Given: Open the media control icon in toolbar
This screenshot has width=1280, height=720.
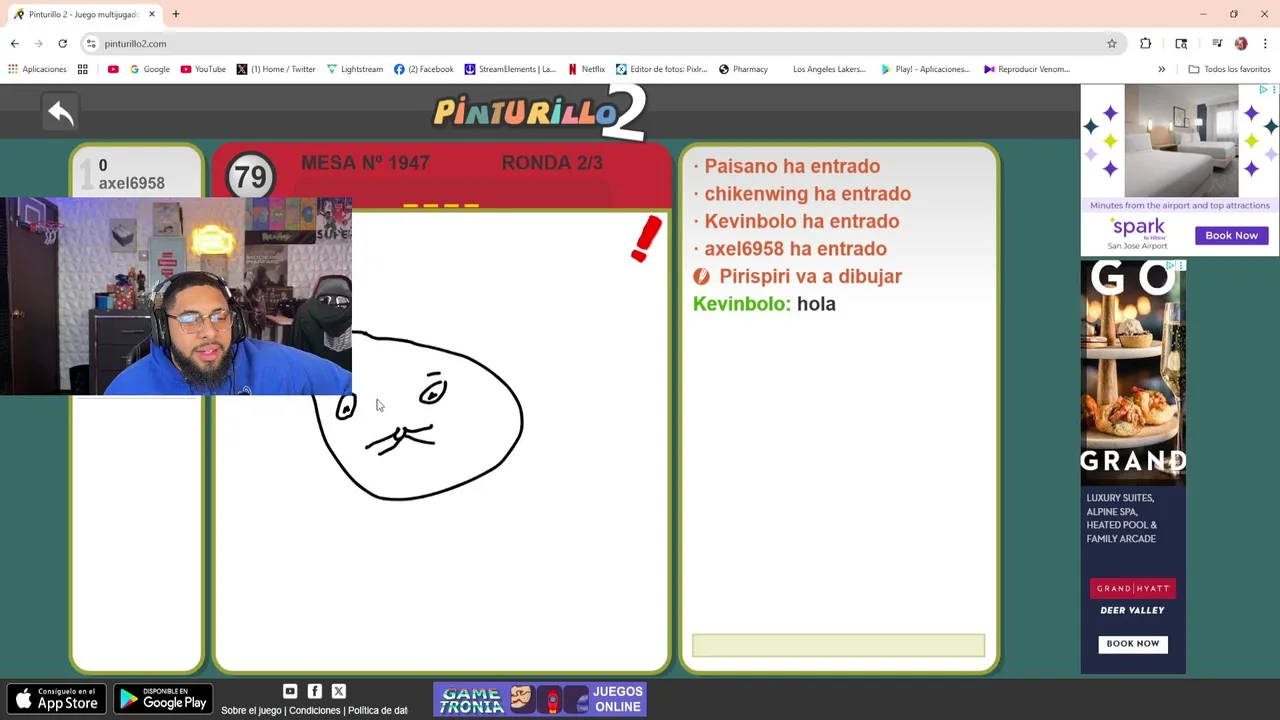Looking at the screenshot, I should (x=1217, y=43).
